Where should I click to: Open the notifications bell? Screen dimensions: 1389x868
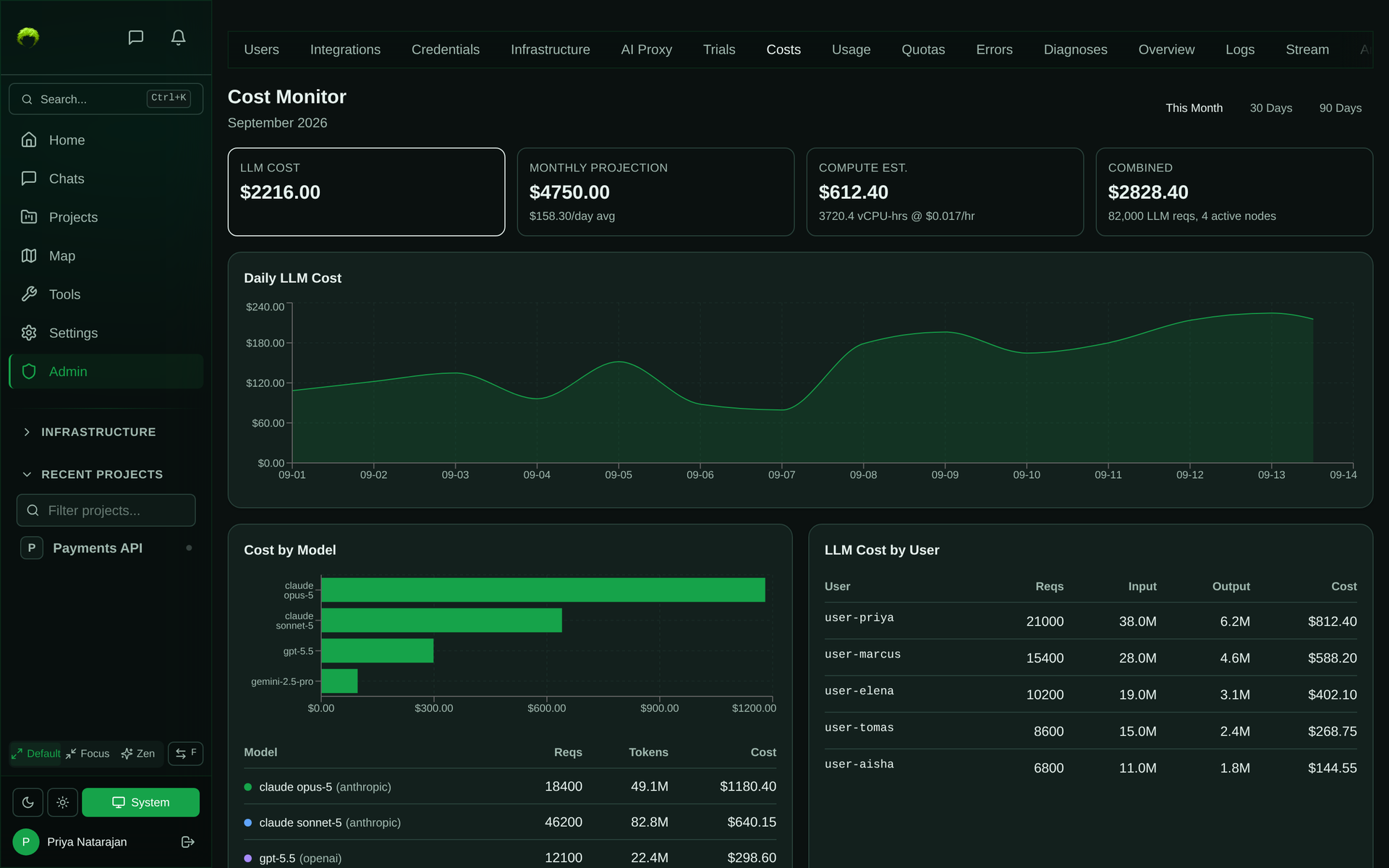(178, 37)
